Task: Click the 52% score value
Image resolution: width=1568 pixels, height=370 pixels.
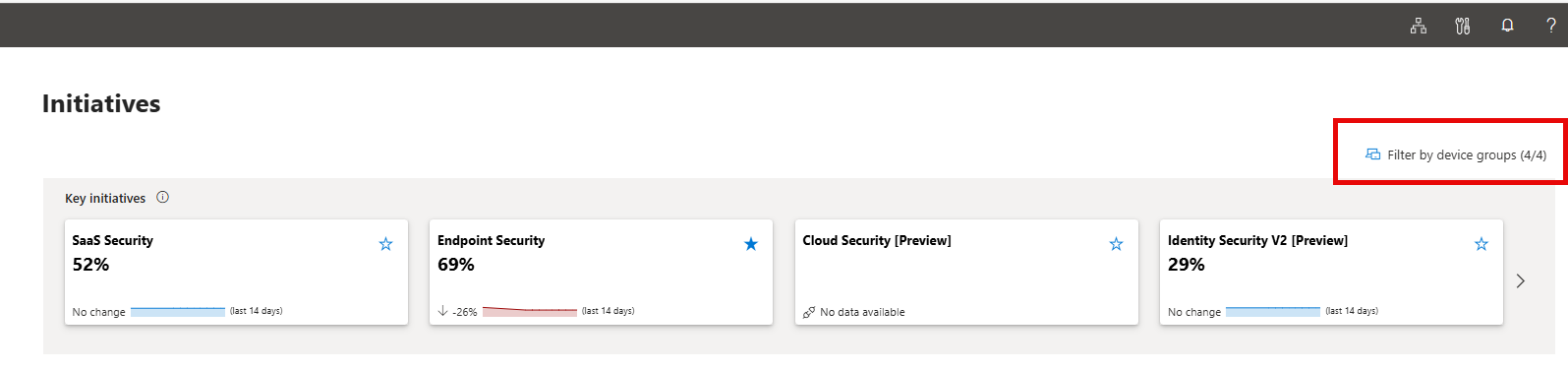Action: coord(90,265)
